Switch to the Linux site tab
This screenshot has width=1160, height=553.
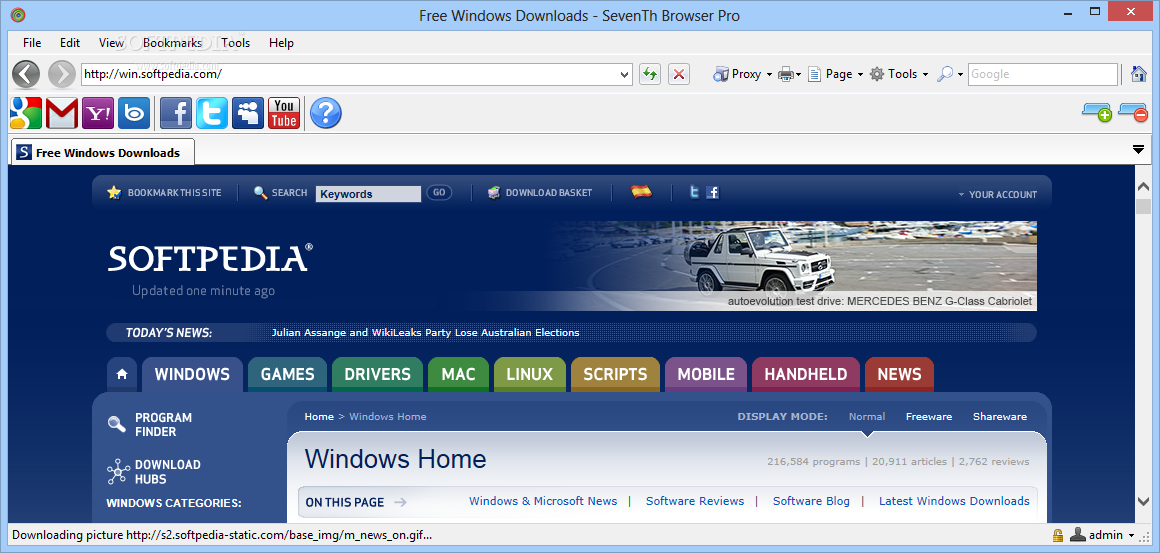[x=530, y=374]
